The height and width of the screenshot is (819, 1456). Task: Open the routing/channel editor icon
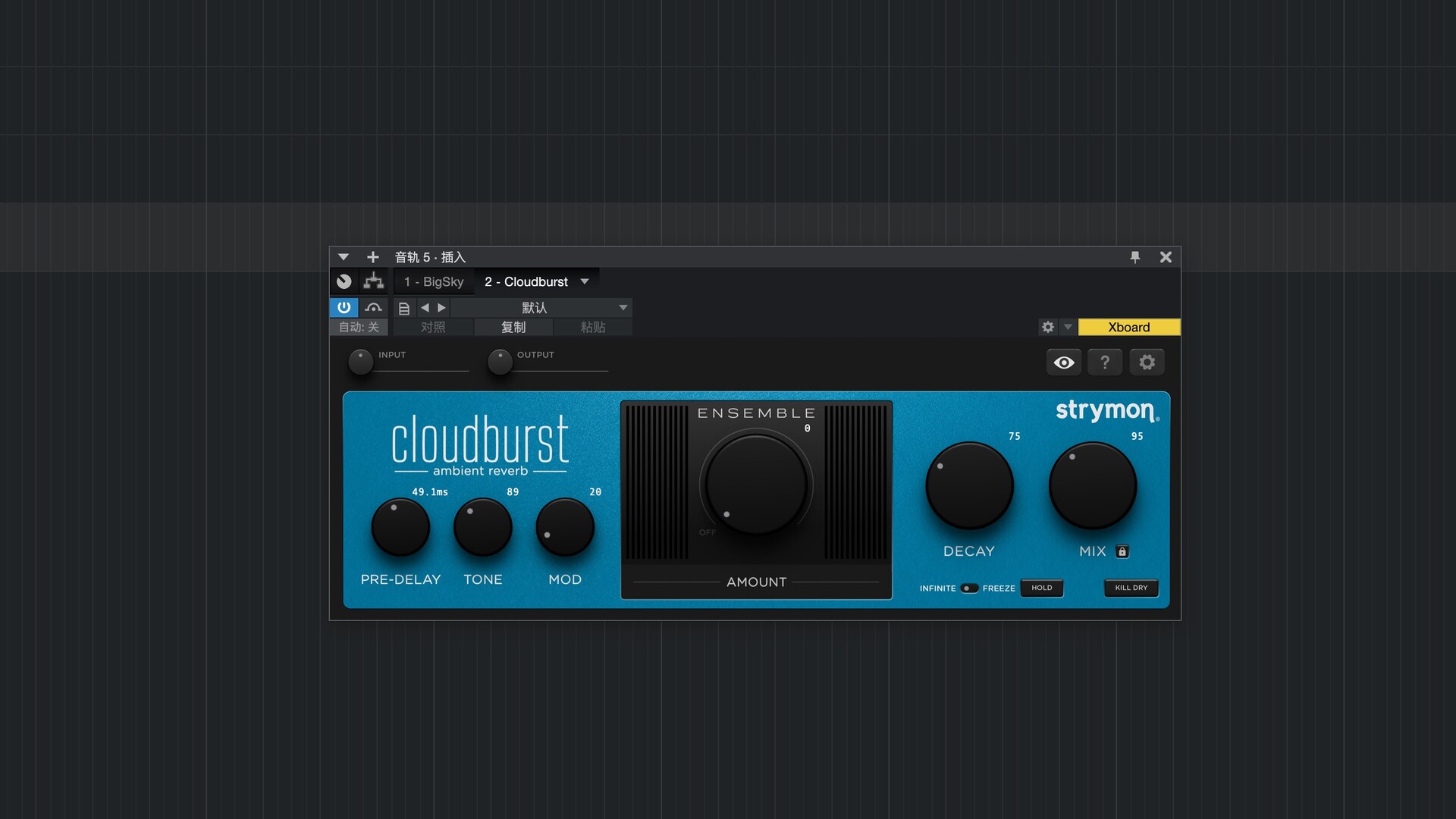[x=373, y=281]
